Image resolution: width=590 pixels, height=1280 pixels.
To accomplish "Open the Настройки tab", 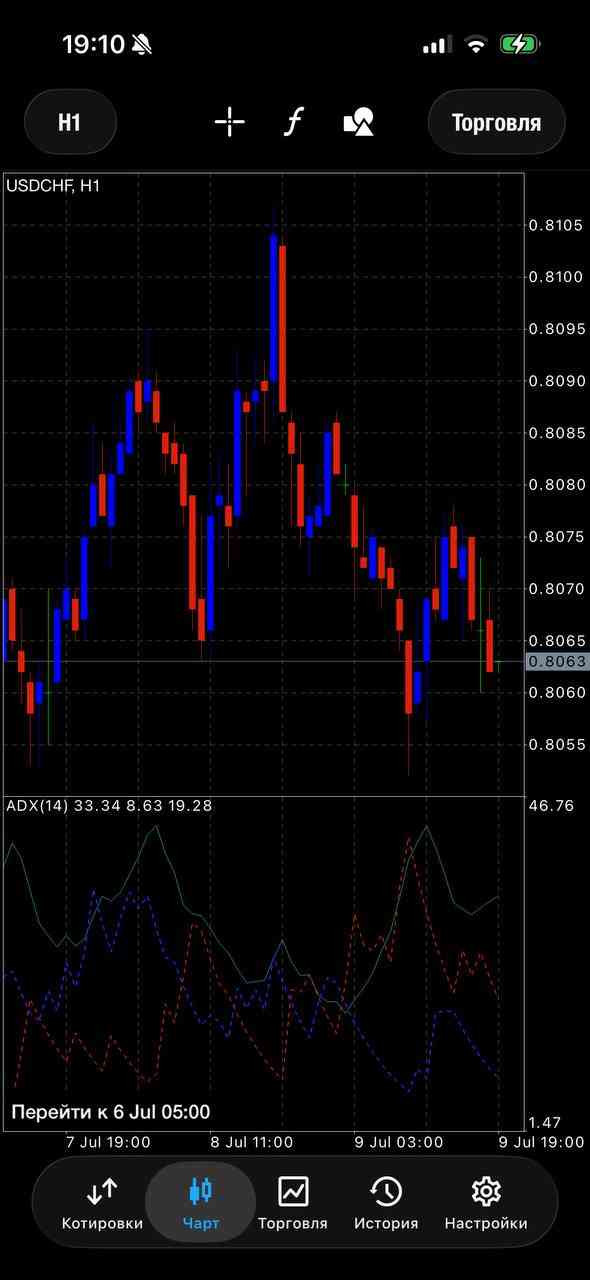I will pos(486,1203).
